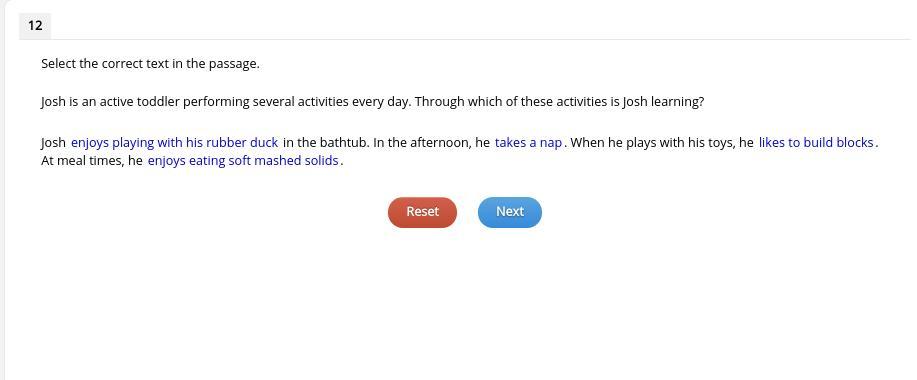This screenshot has width=917, height=380.
Task: Click the red Reset button
Action: pos(422,212)
